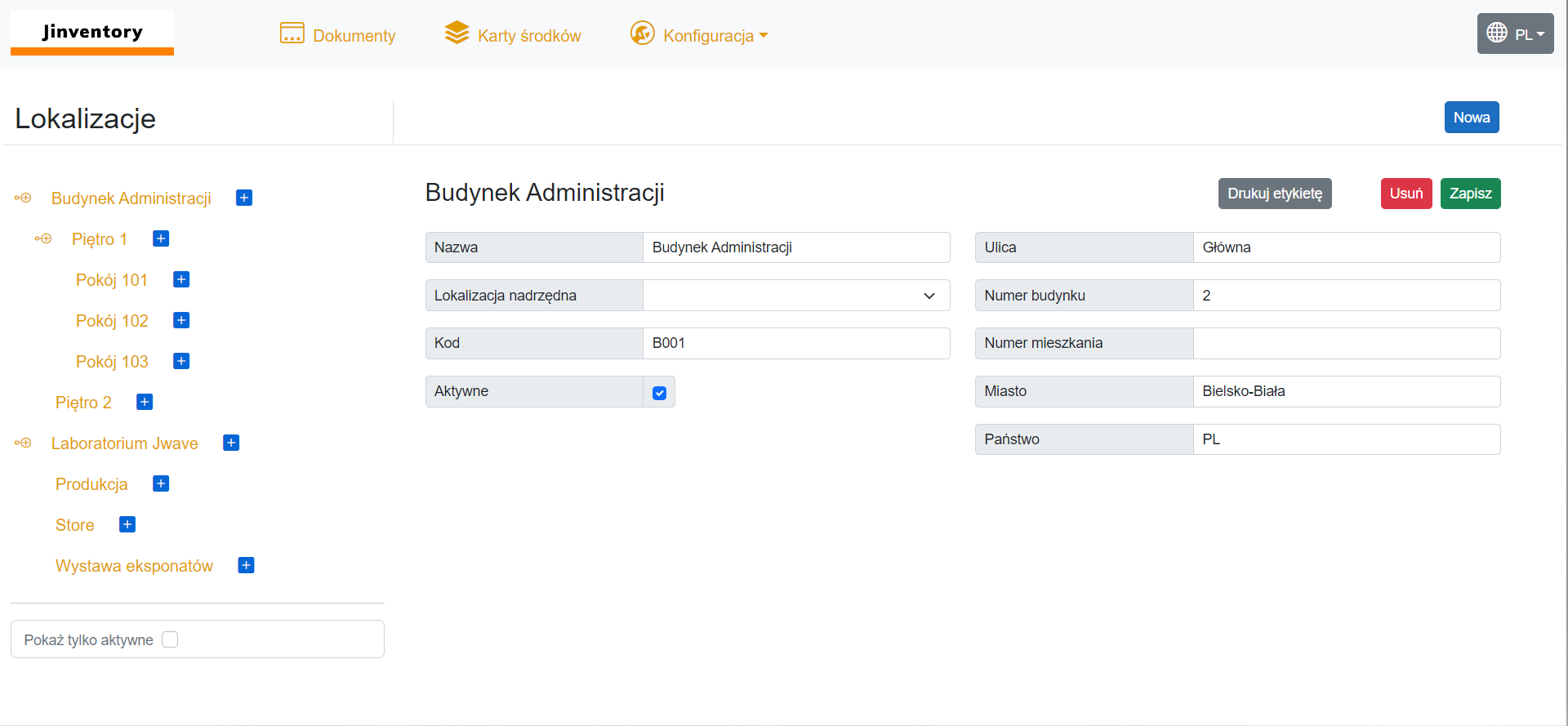1568x726 pixels.
Task: Add sub-location under Pokój 101
Action: [181, 279]
